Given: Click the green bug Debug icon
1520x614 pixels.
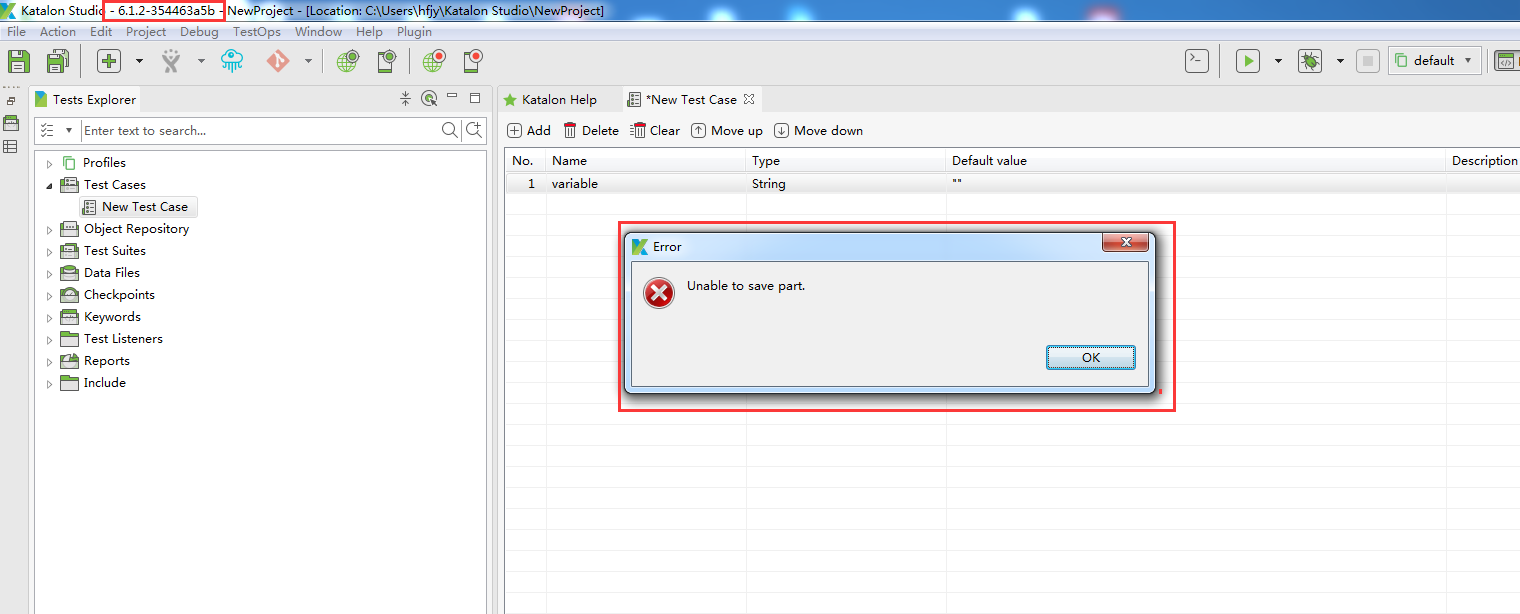Looking at the screenshot, I should [1310, 61].
